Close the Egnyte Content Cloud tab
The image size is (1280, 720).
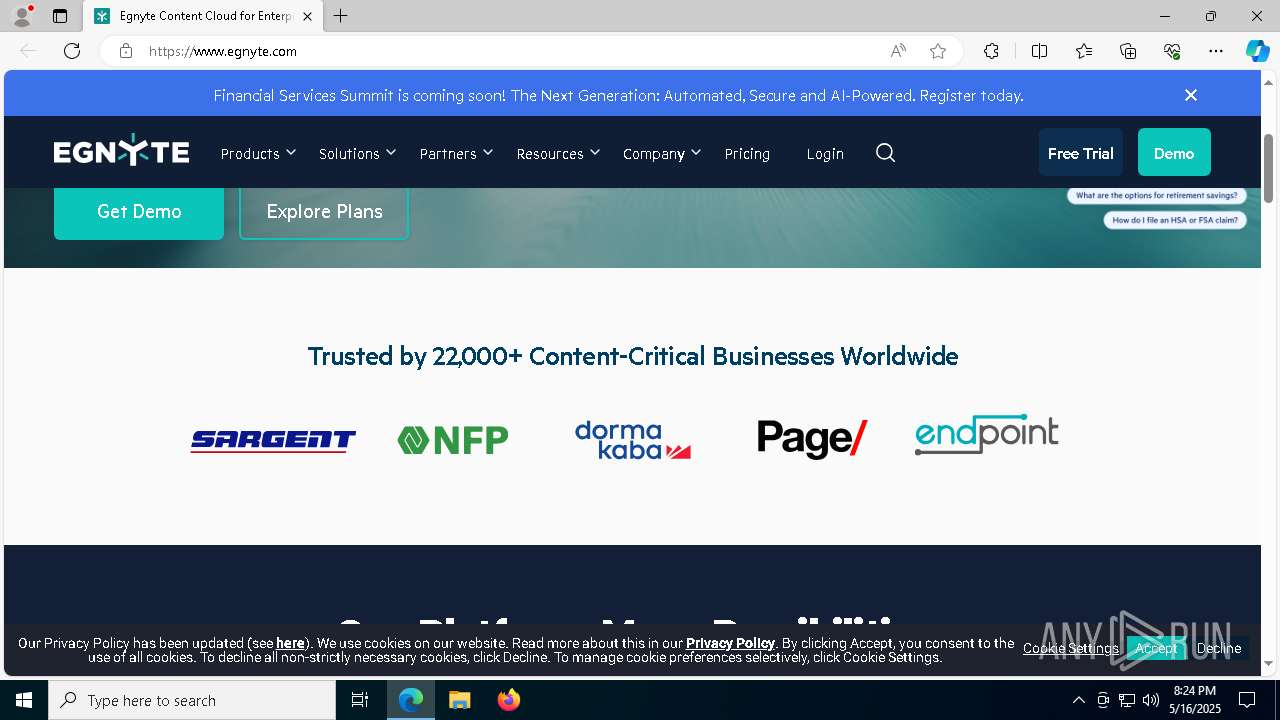(x=307, y=16)
